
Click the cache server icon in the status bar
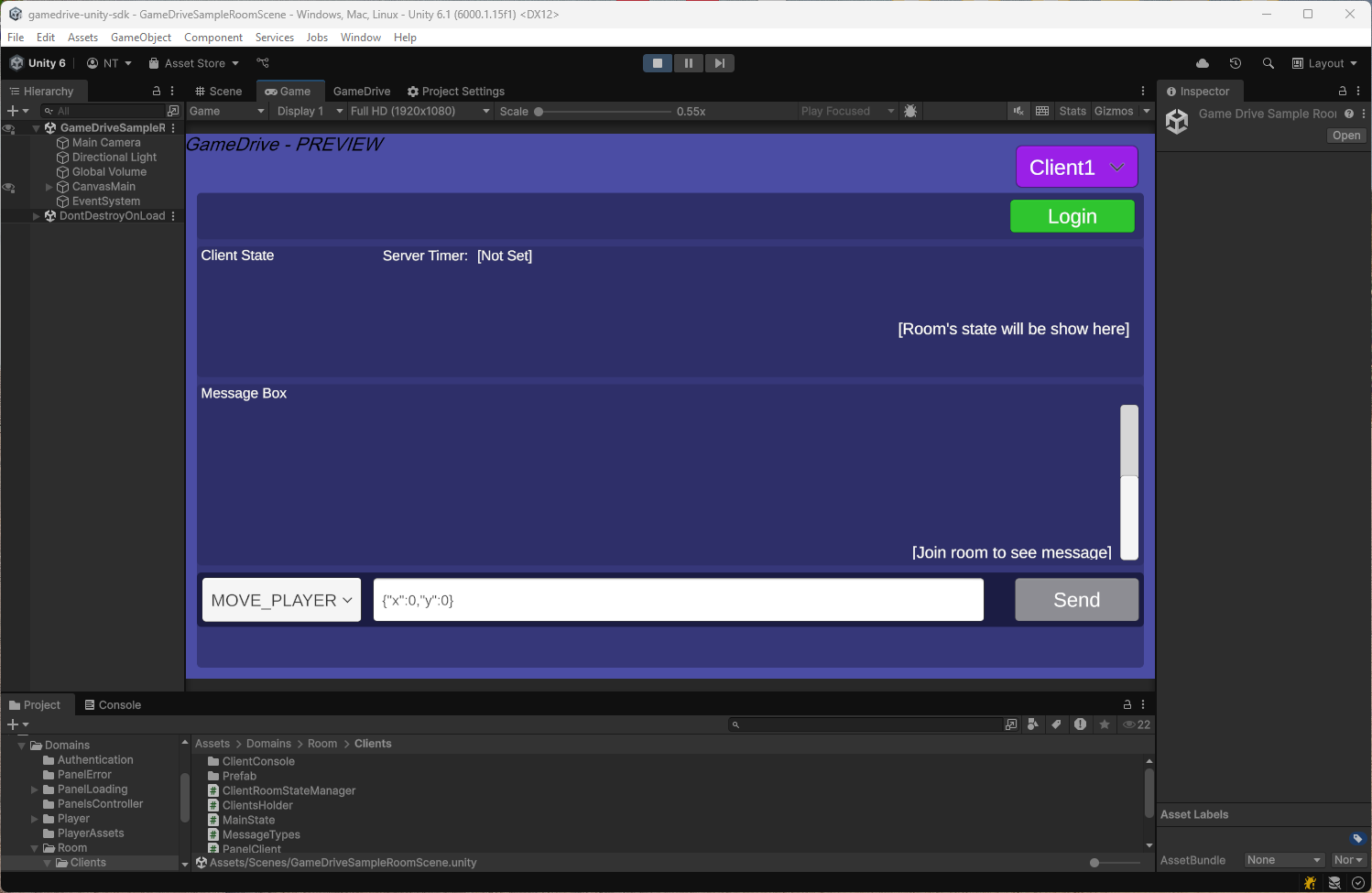pos(1334,882)
